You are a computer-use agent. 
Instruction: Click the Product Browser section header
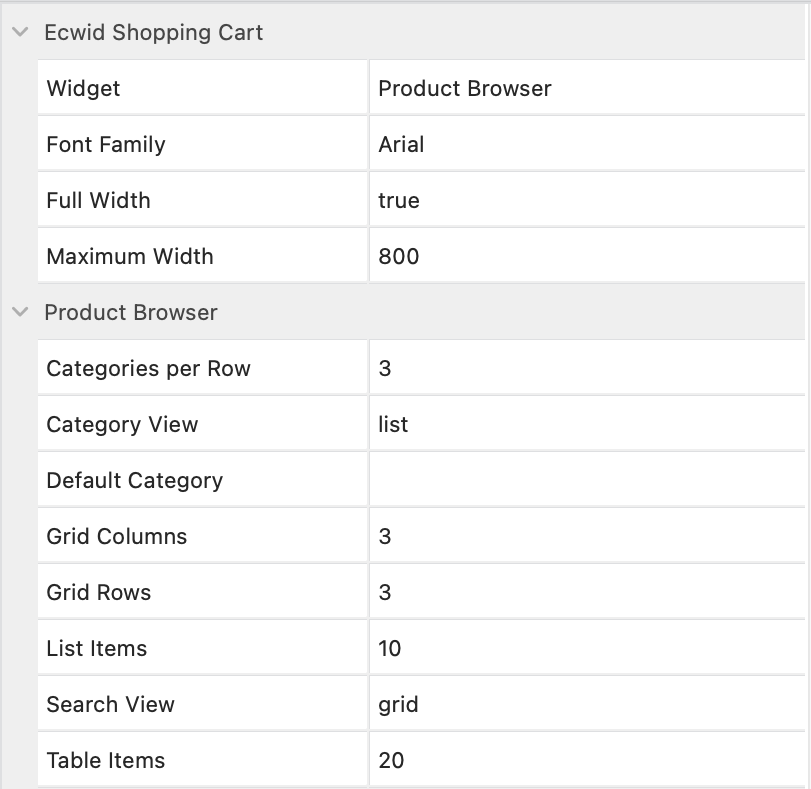pos(130,312)
